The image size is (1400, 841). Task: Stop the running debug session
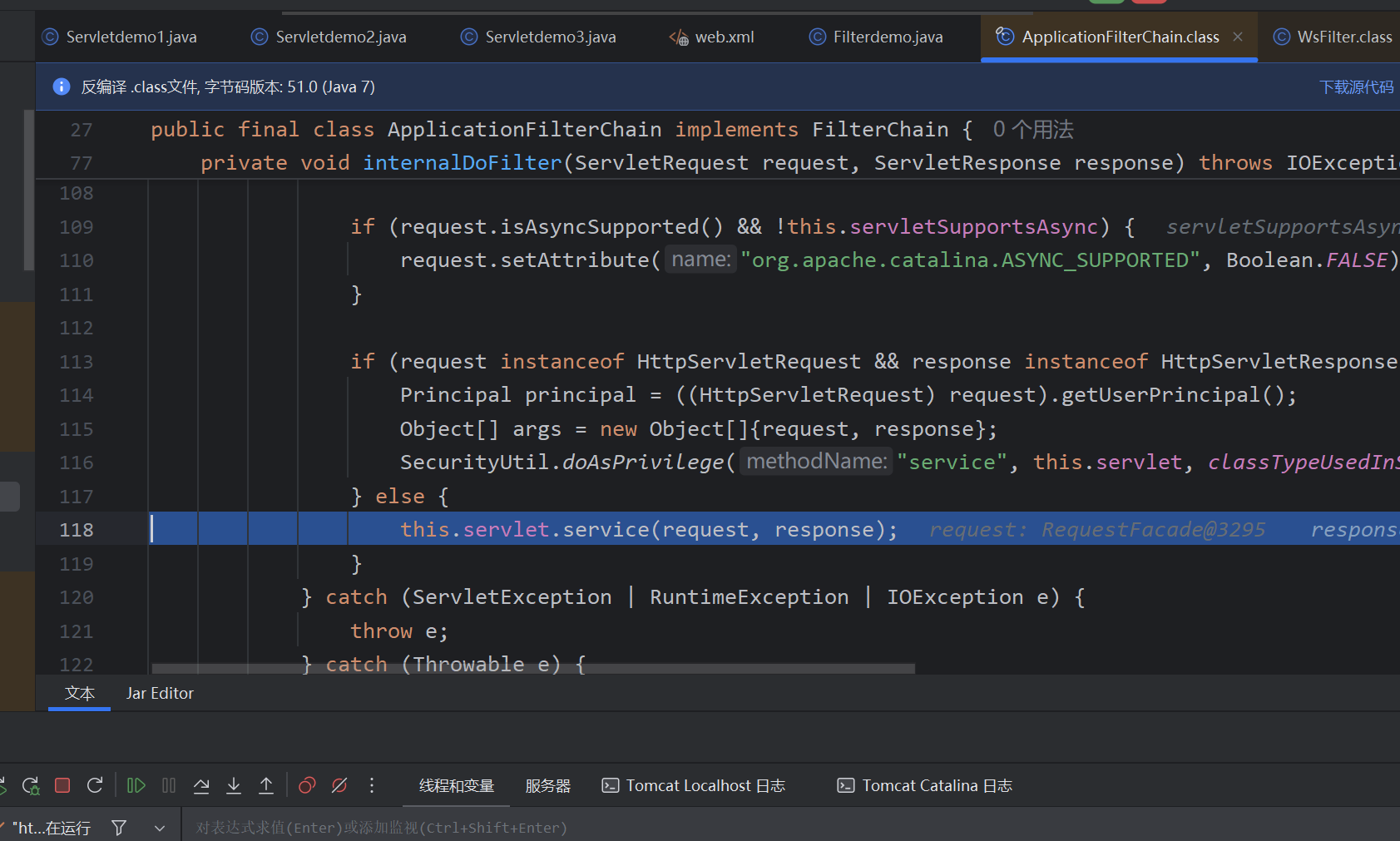(x=62, y=785)
